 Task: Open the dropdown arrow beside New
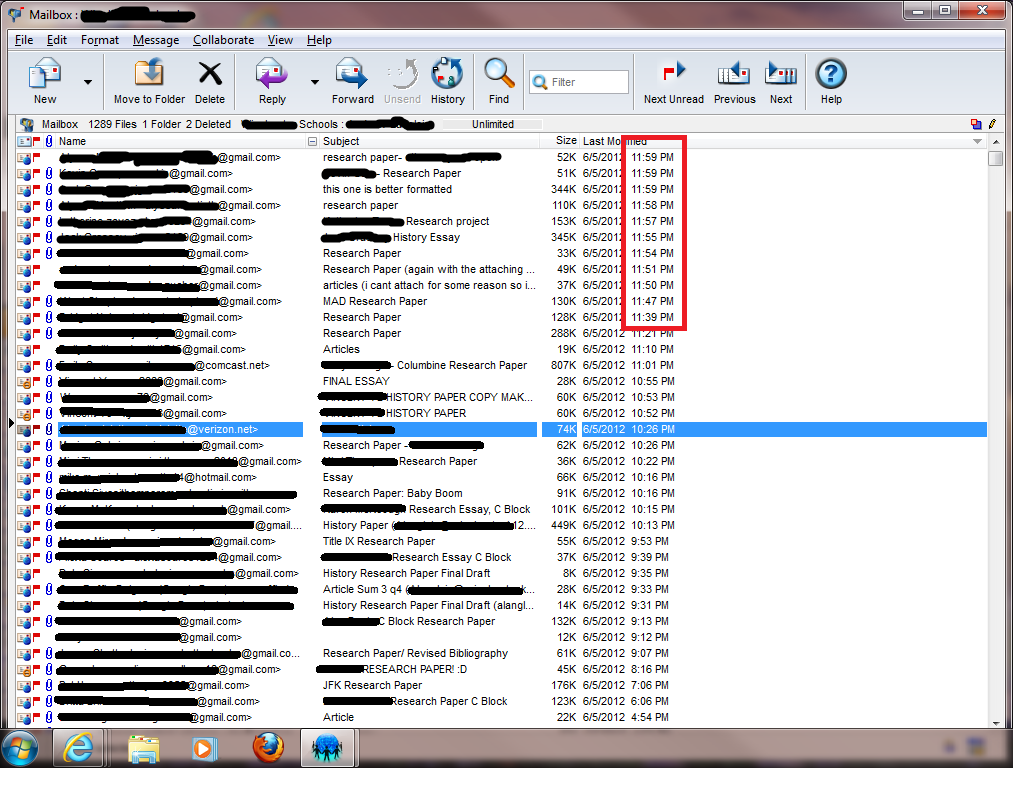[88, 82]
